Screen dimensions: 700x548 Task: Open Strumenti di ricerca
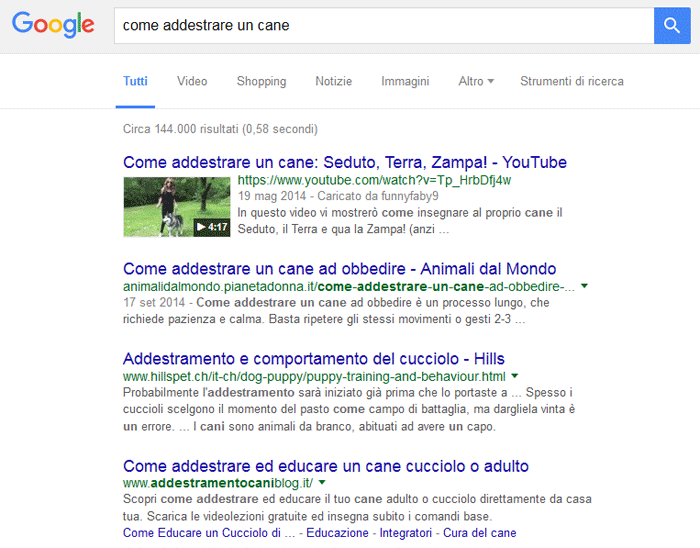point(571,81)
